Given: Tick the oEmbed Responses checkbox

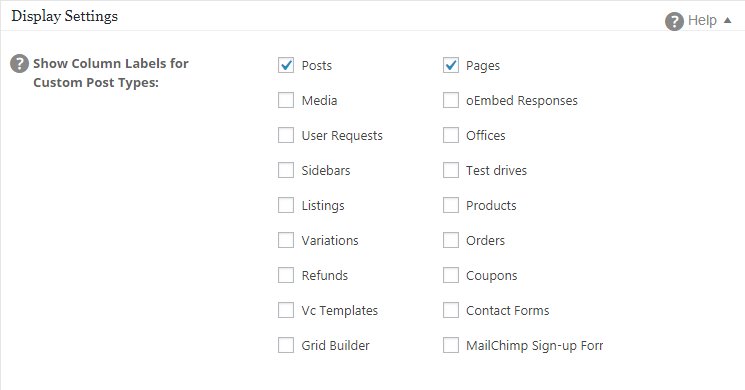Looking at the screenshot, I should (x=451, y=100).
